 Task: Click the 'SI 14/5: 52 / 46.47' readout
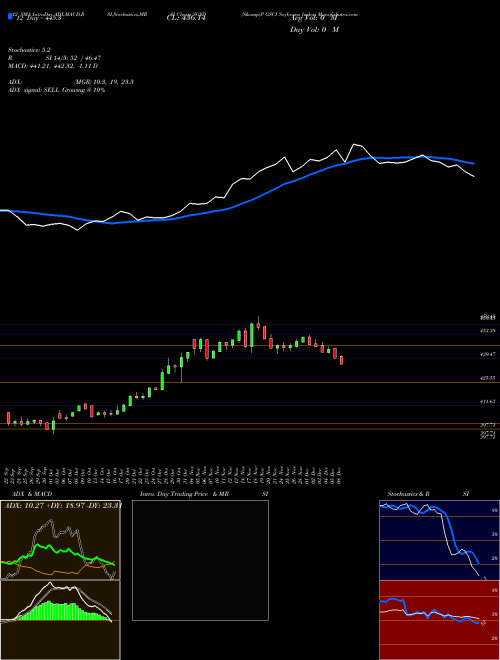tap(73, 58)
